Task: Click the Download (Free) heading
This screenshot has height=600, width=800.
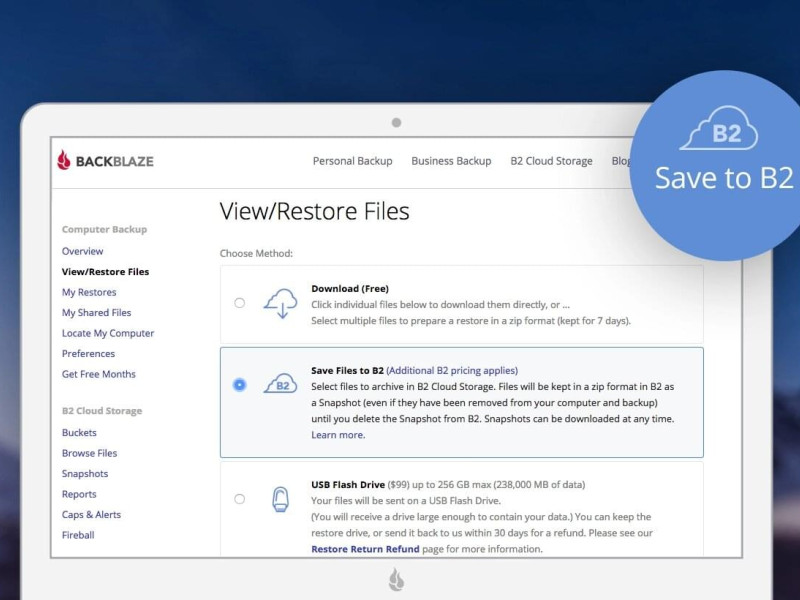Action: tap(350, 288)
